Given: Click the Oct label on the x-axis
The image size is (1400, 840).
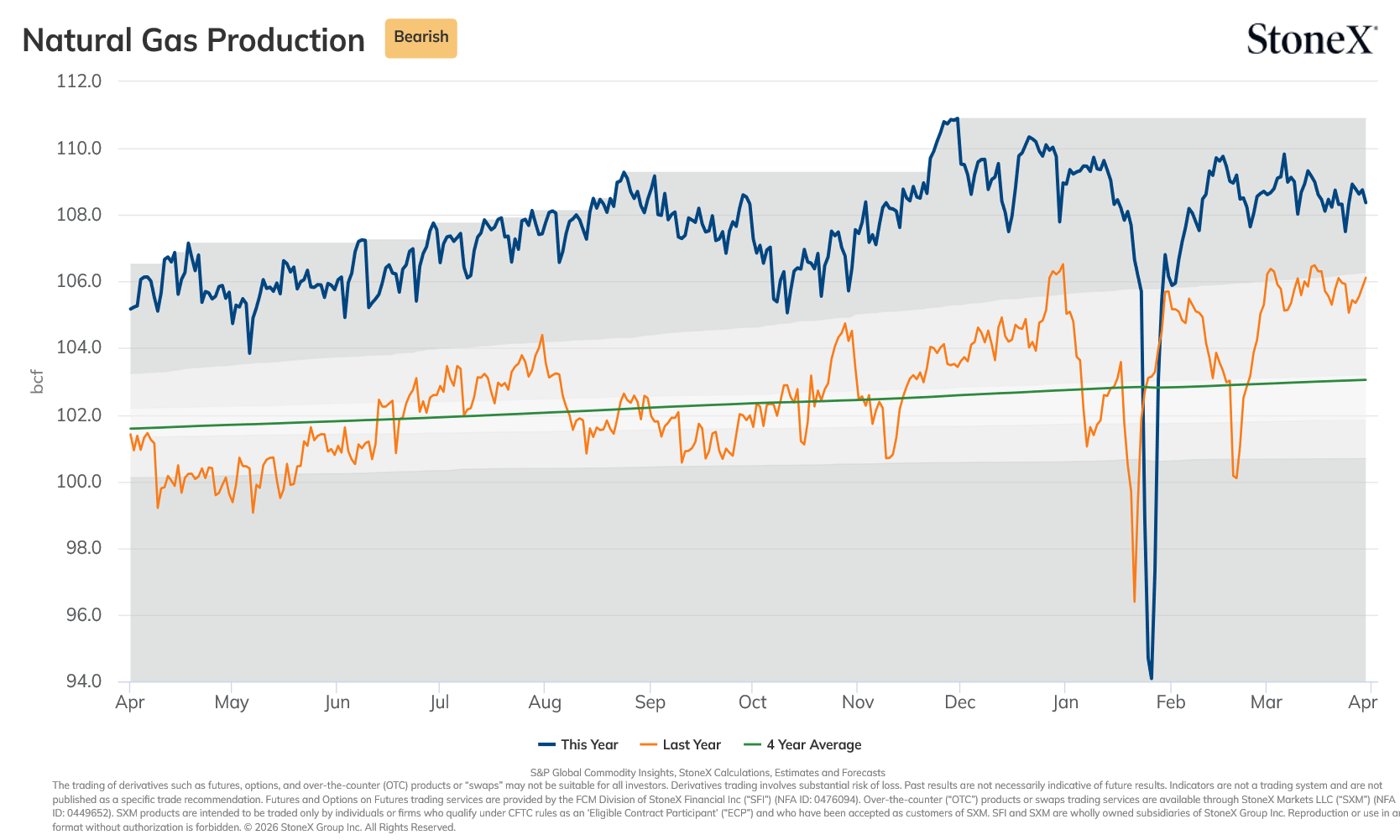Looking at the screenshot, I should pos(752,702).
